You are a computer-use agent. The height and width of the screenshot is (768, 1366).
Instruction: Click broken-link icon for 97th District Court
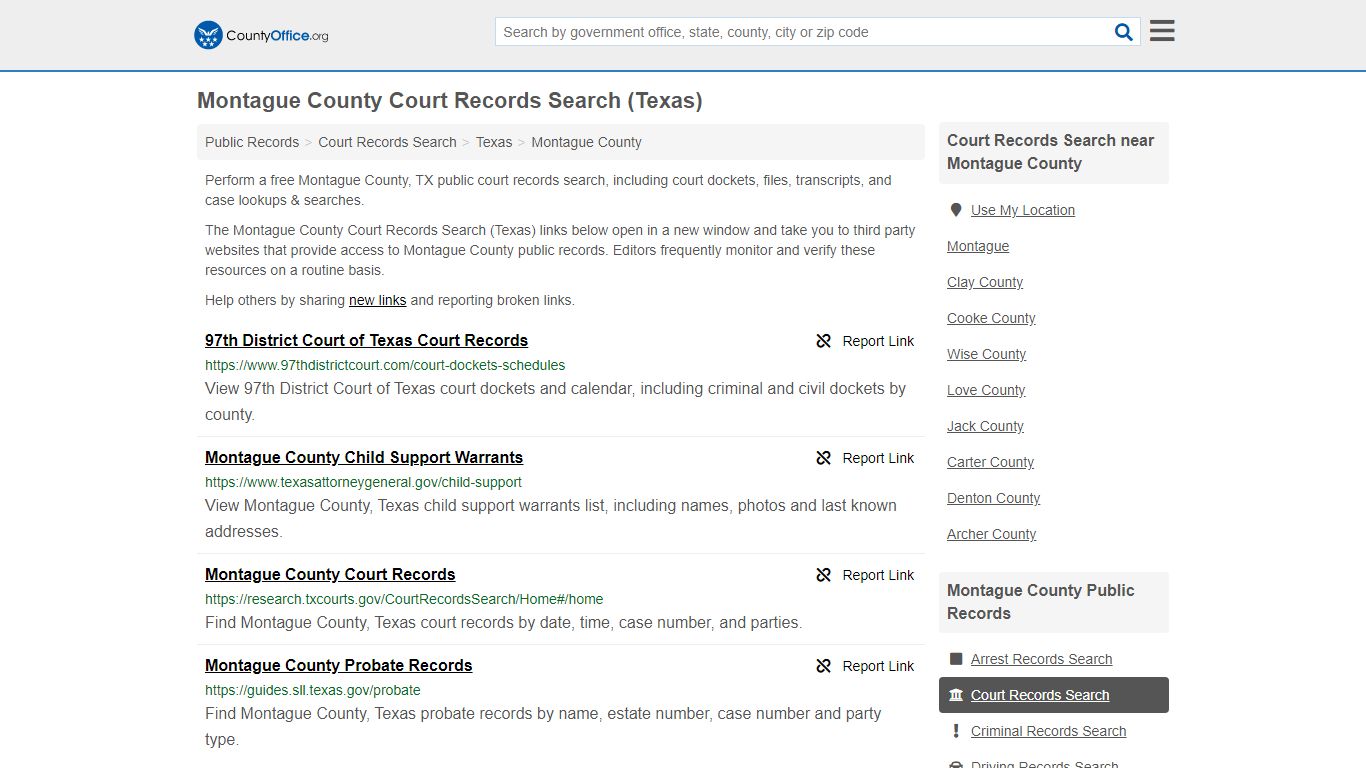[x=824, y=341]
